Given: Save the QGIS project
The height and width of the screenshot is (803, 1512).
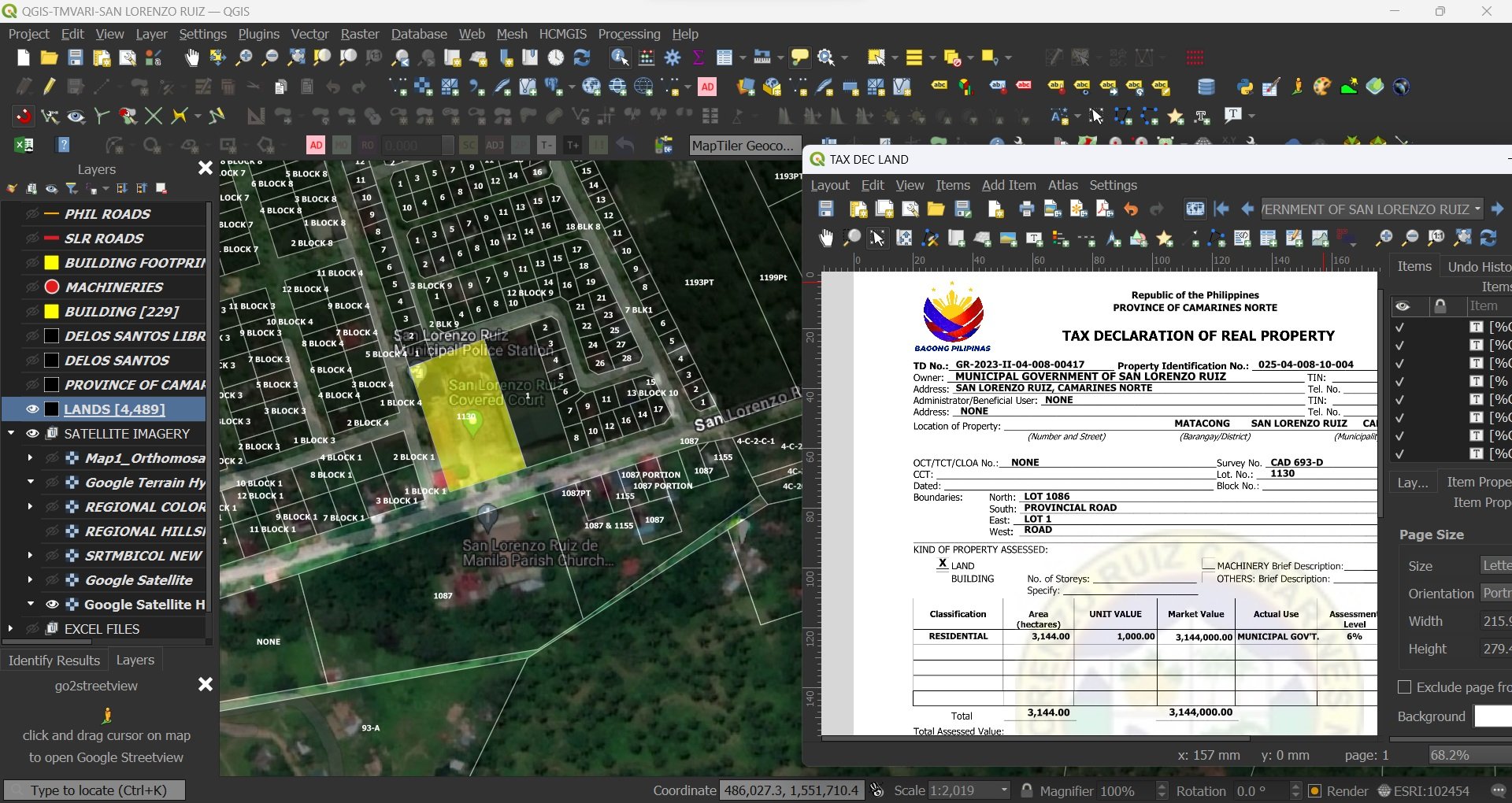Looking at the screenshot, I should click(x=75, y=57).
